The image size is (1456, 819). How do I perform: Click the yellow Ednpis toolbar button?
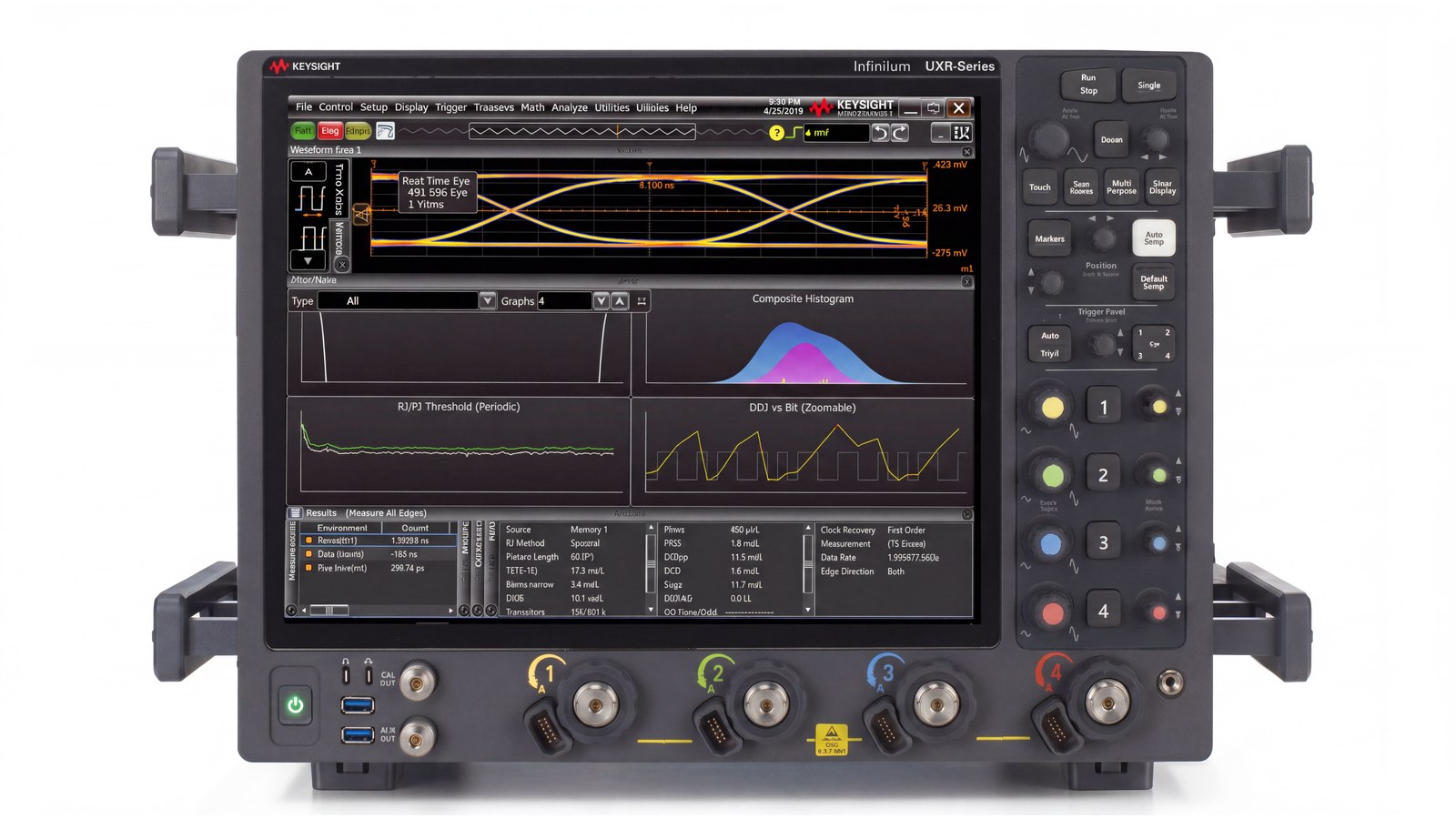(358, 131)
